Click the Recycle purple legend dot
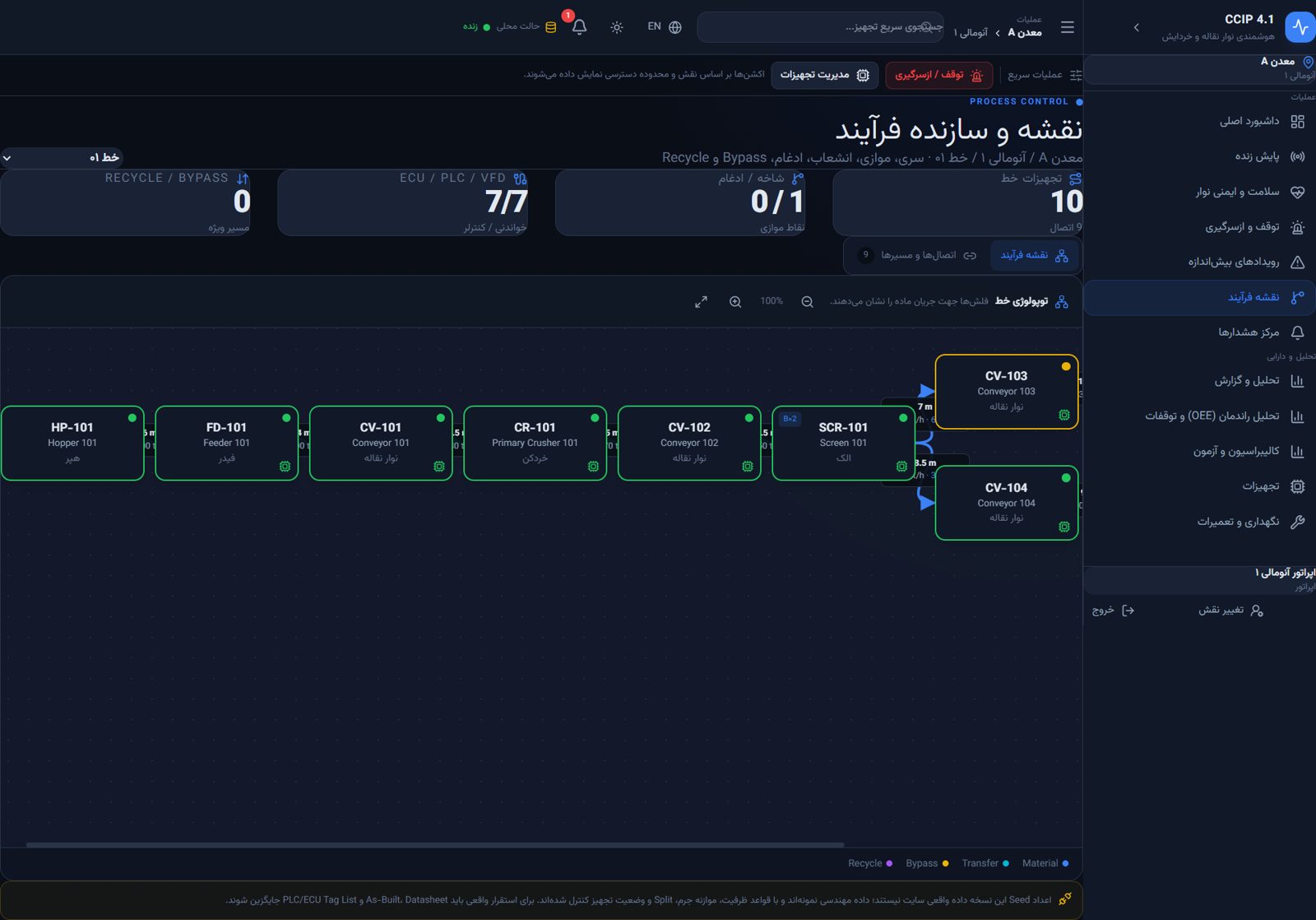The image size is (1316, 920). 889,863
